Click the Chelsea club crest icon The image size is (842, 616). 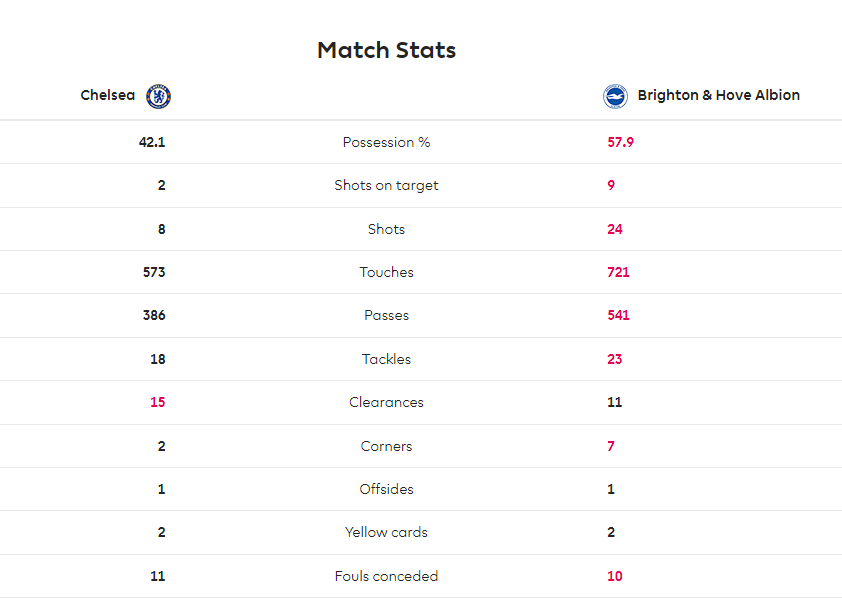coord(158,96)
